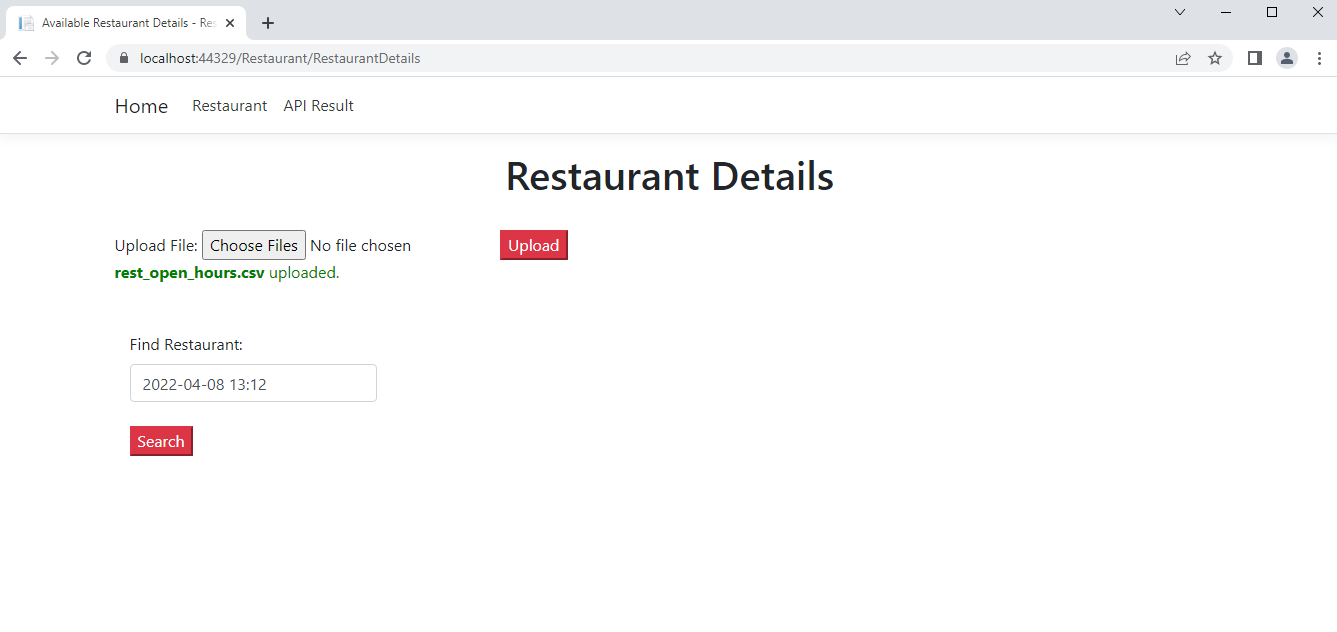
Task: Click the No file chosen text
Action: point(360,245)
